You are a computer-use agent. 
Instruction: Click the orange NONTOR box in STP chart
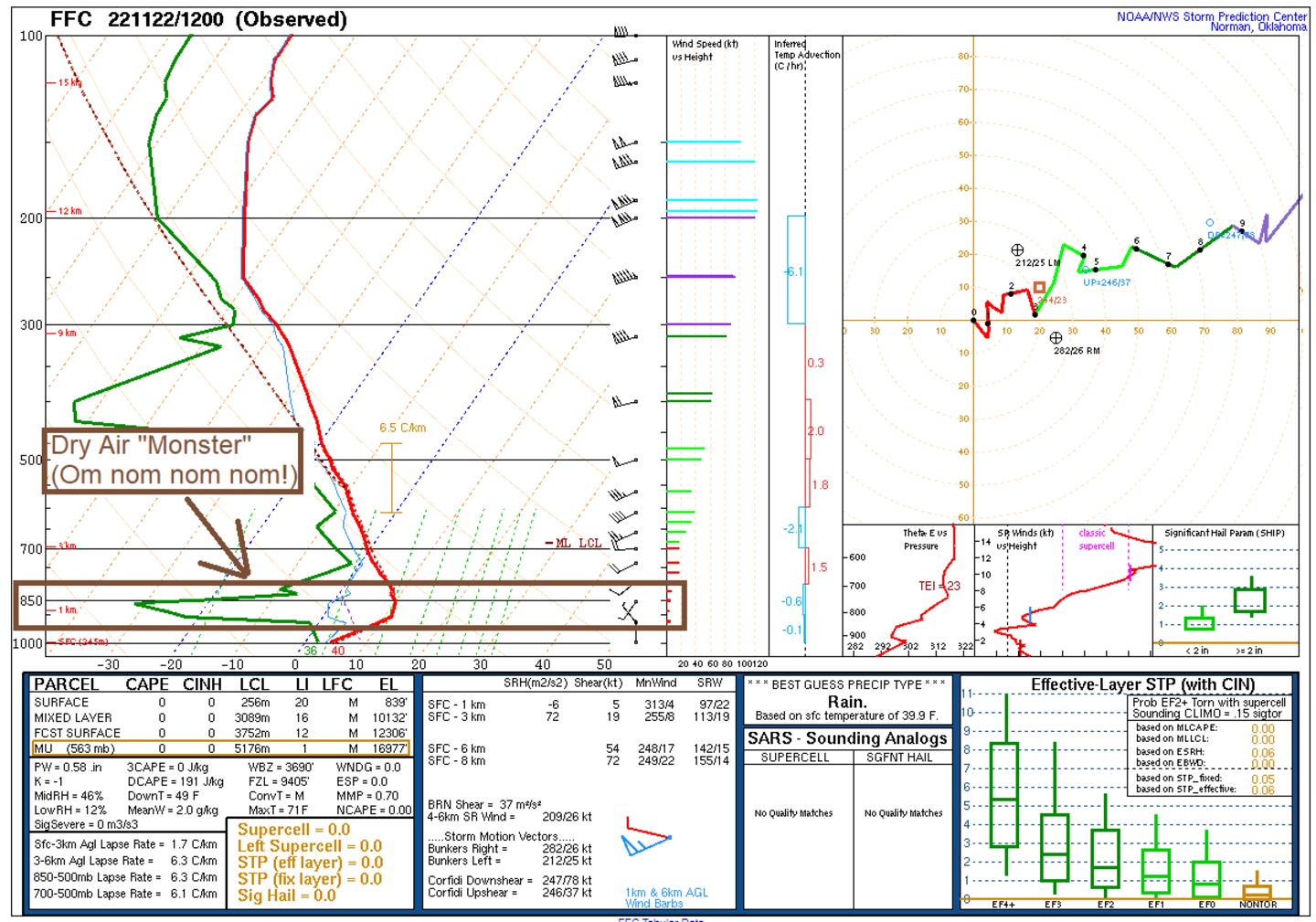(x=1258, y=890)
